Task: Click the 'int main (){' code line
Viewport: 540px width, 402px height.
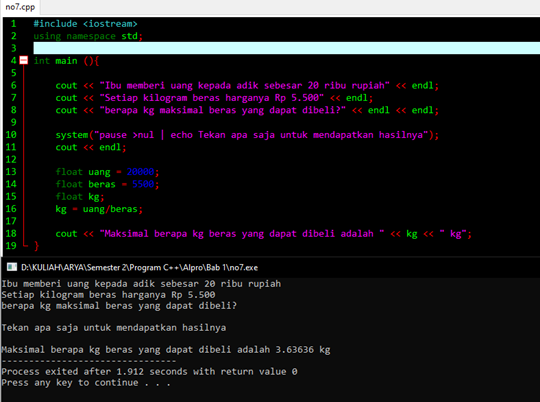Action: pyautogui.click(x=66, y=61)
